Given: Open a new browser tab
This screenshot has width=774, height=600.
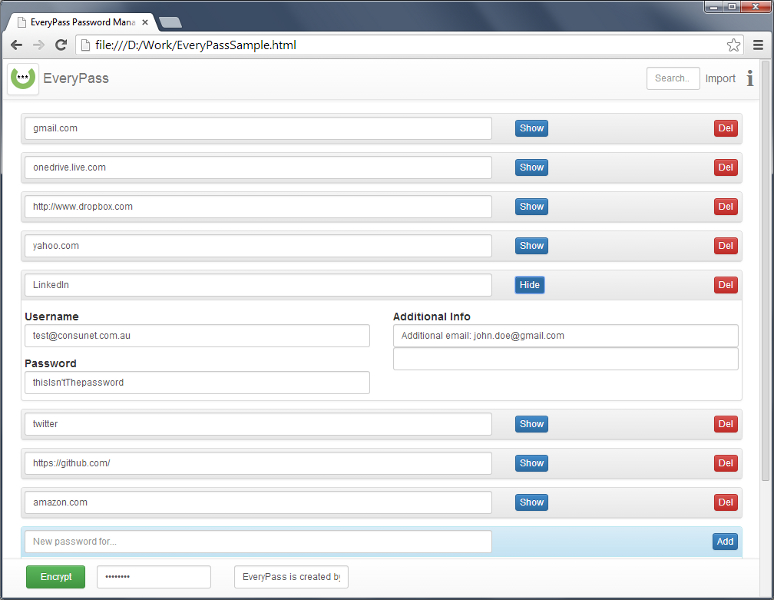Looking at the screenshot, I should coord(171,22).
